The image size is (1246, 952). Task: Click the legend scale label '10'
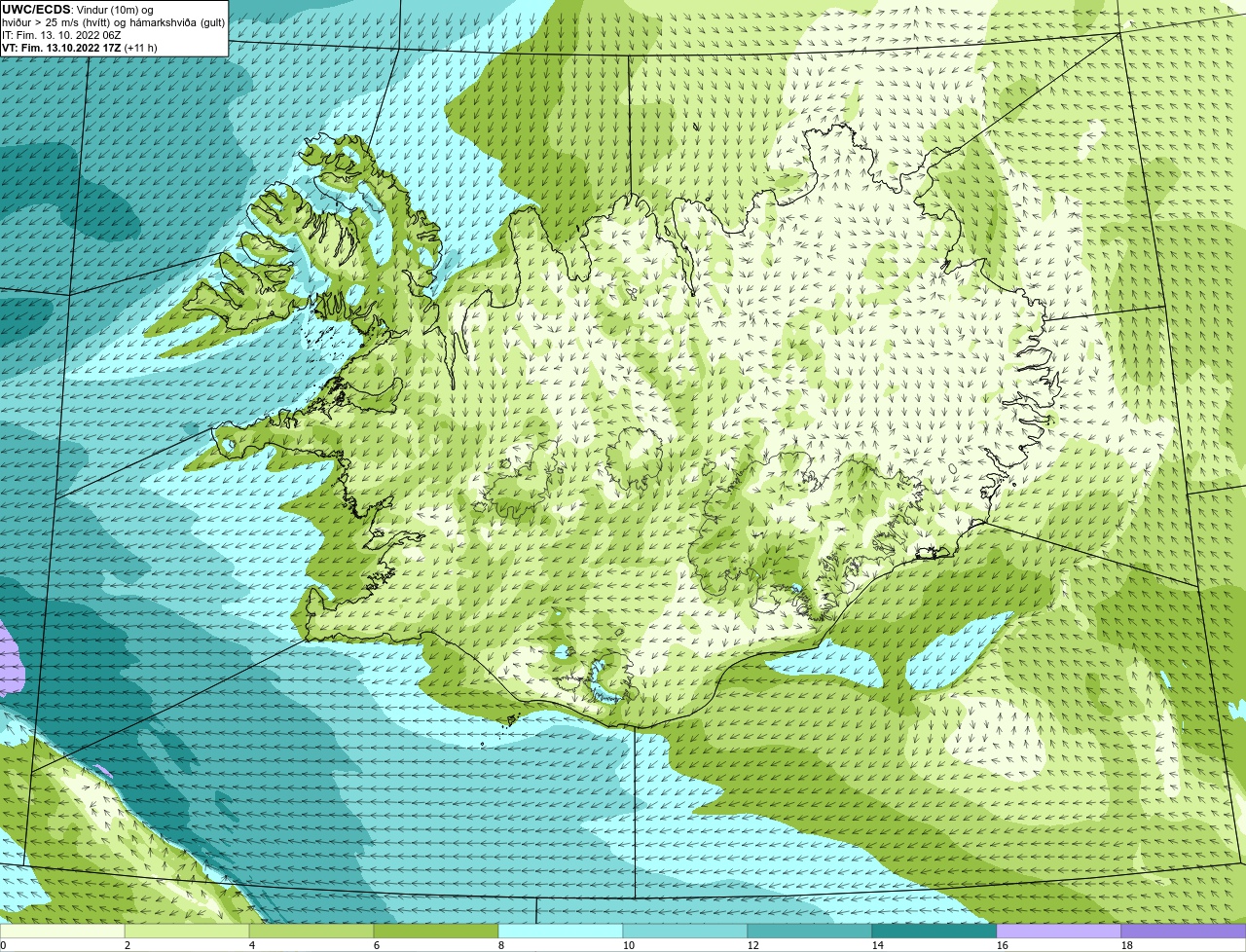coord(629,945)
